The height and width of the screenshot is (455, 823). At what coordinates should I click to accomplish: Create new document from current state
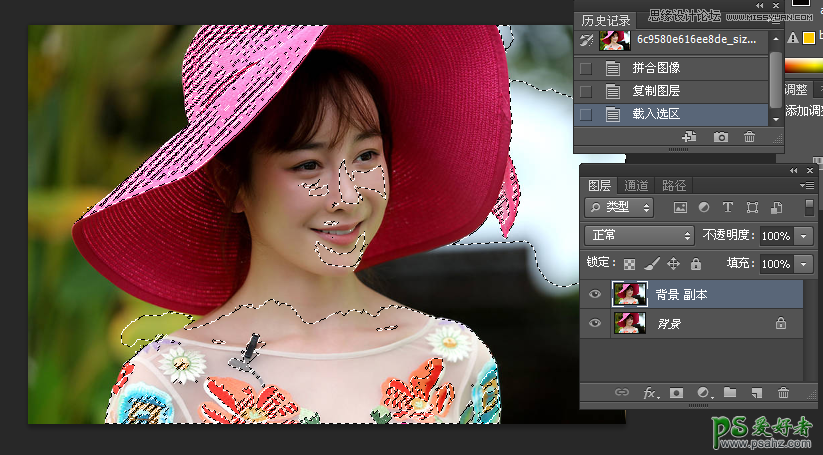point(689,137)
